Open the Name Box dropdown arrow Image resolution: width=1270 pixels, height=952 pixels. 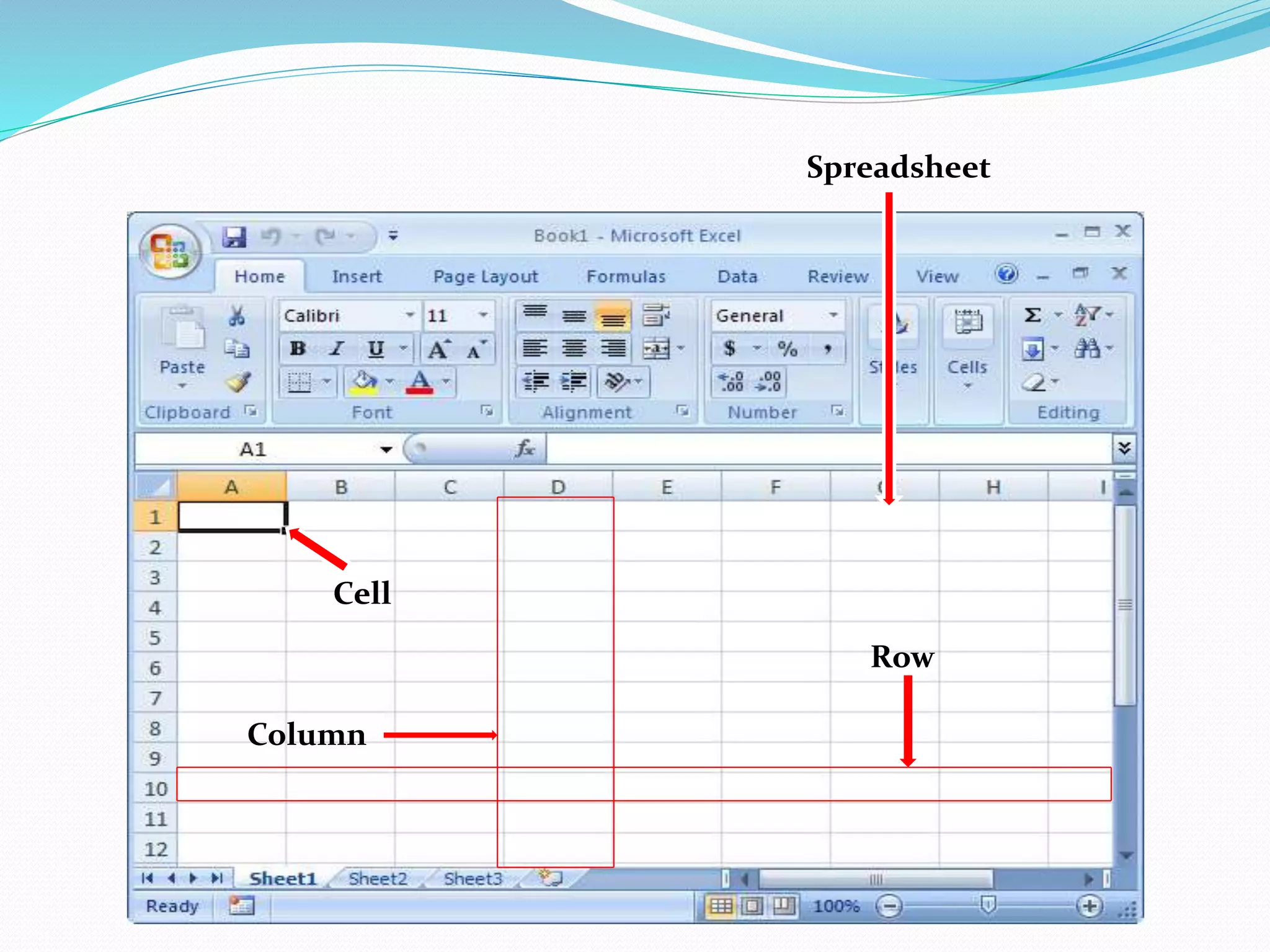(x=386, y=449)
